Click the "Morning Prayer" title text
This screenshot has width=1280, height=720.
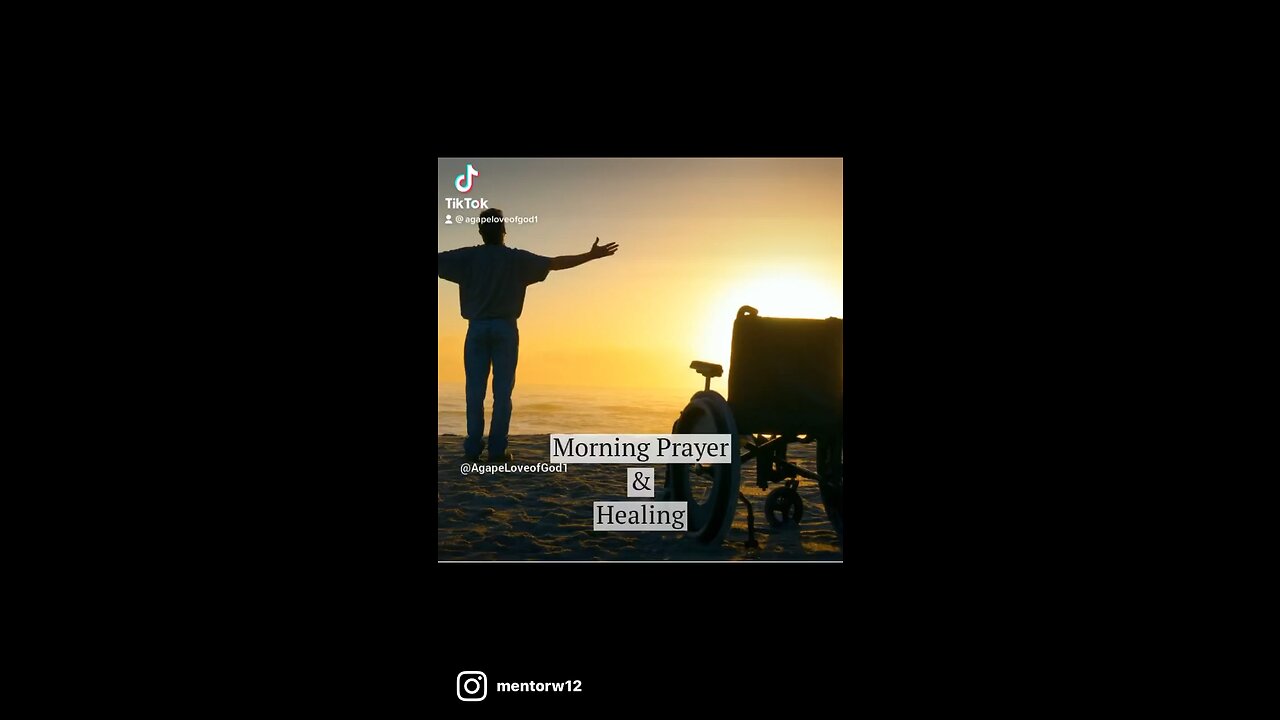pos(641,448)
